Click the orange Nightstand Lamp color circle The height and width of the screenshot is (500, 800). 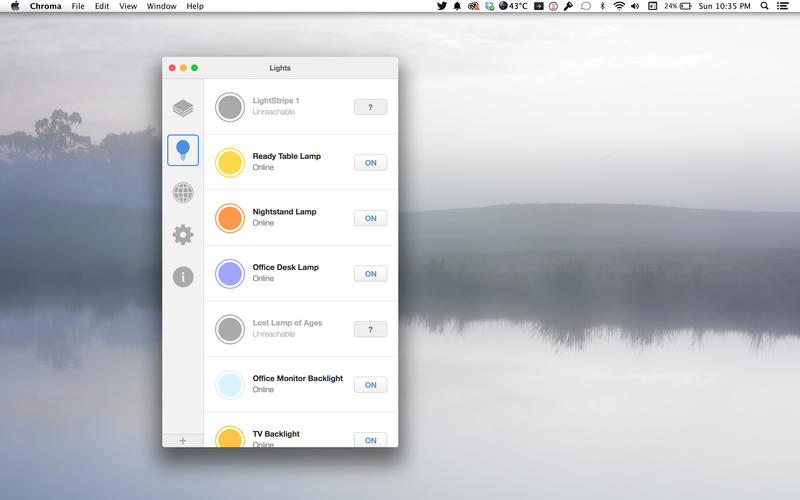click(x=230, y=218)
